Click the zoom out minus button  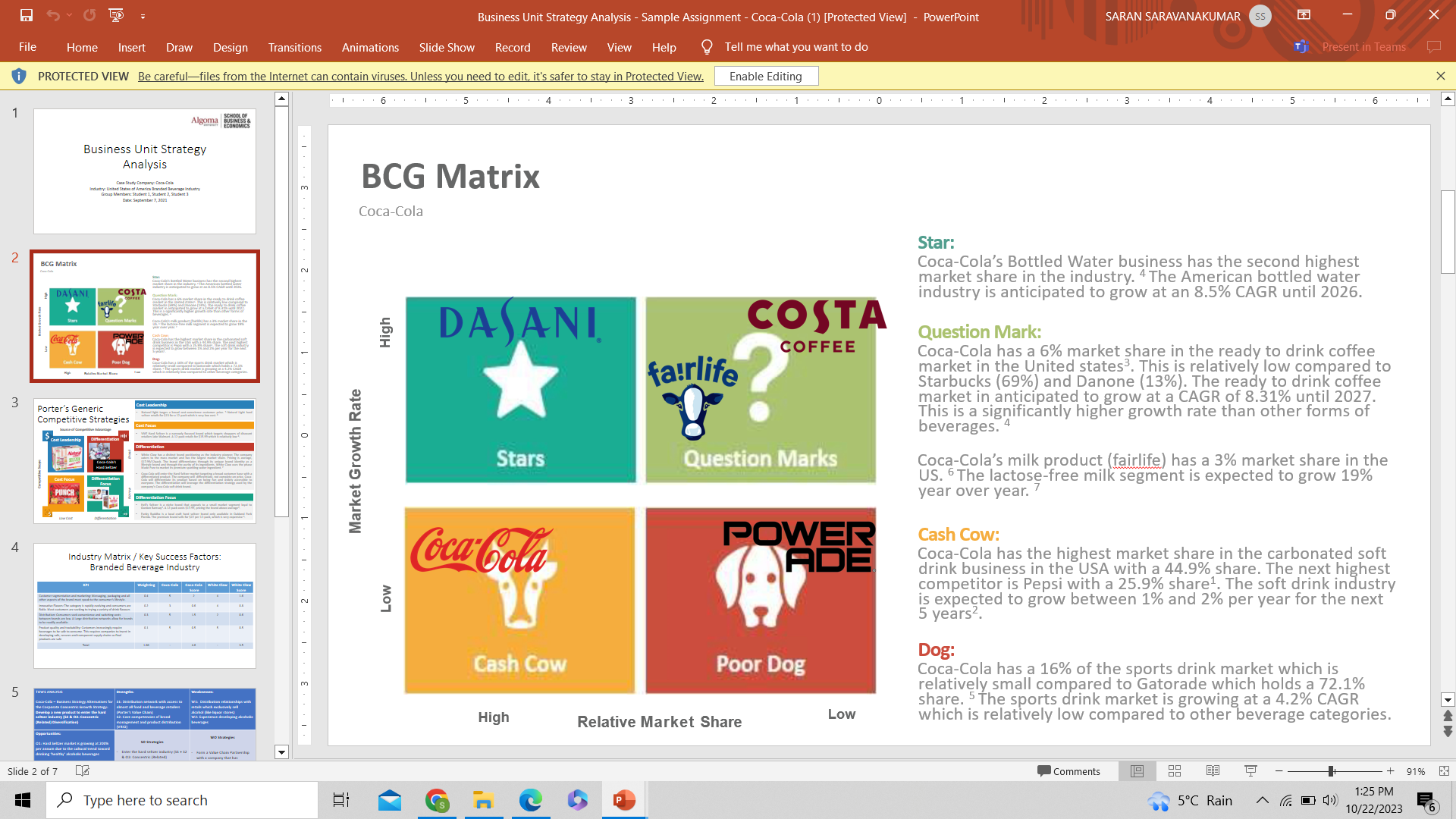point(1279,771)
